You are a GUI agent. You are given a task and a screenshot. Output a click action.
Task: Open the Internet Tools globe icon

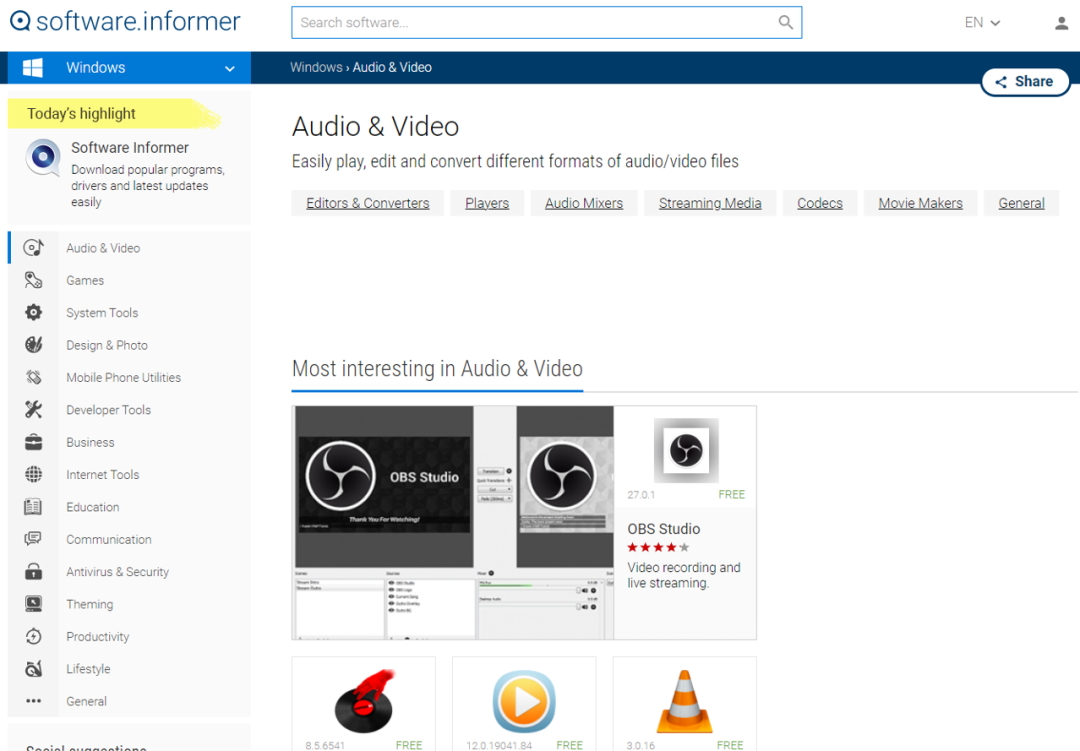coord(33,474)
